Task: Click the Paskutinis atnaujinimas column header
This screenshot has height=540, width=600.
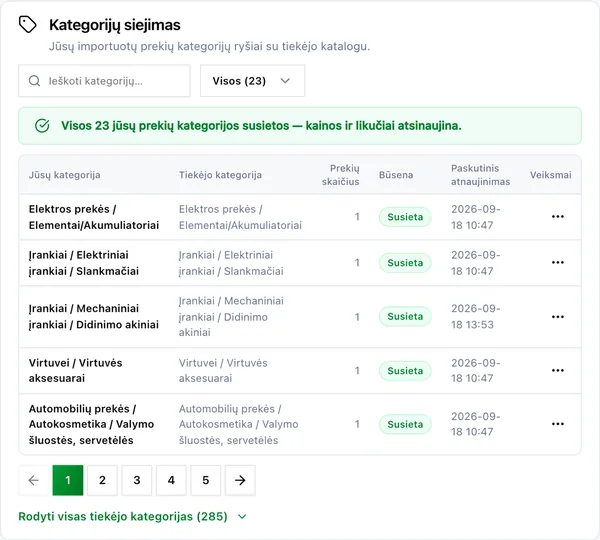Action: (480, 175)
